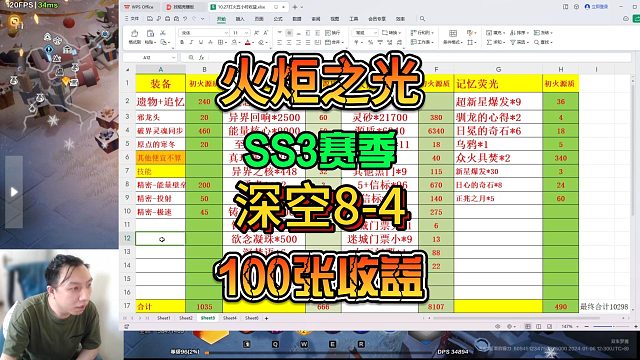
Task: Click the filter funnel button
Action: [x=519, y=42]
